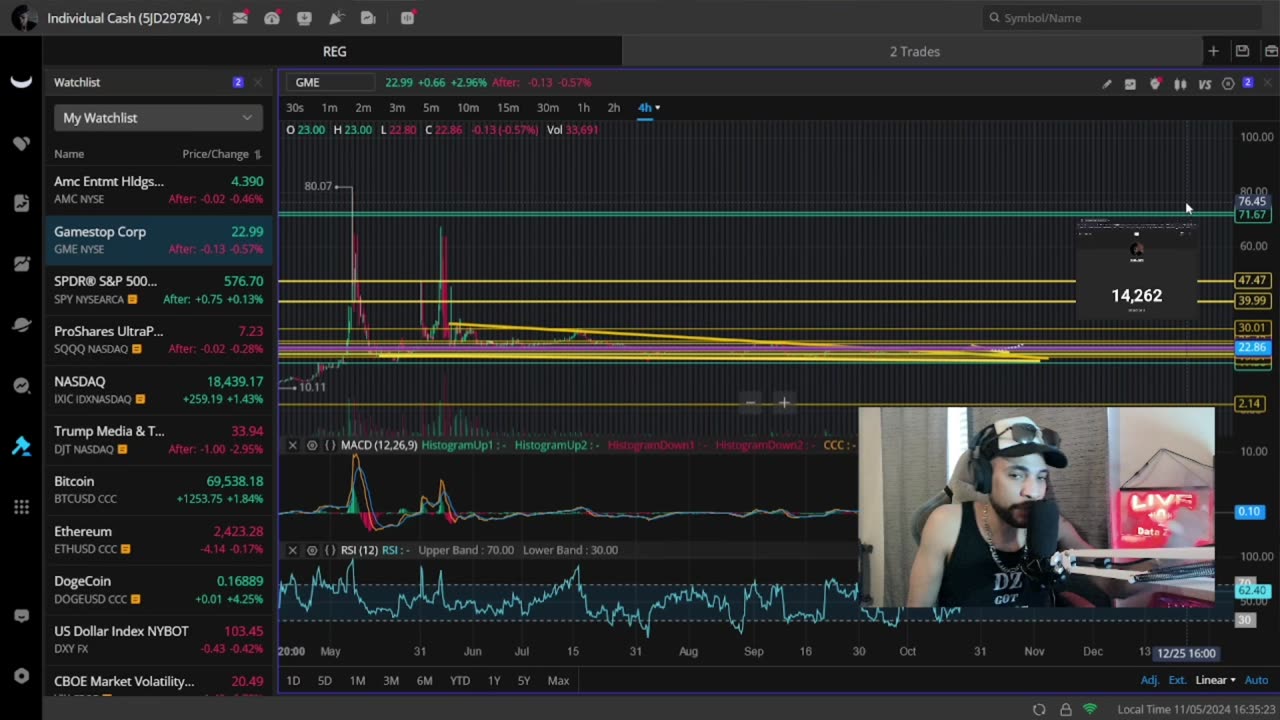Expand the My Watchlist dropdown
The height and width of the screenshot is (720, 1280).
pos(158,118)
